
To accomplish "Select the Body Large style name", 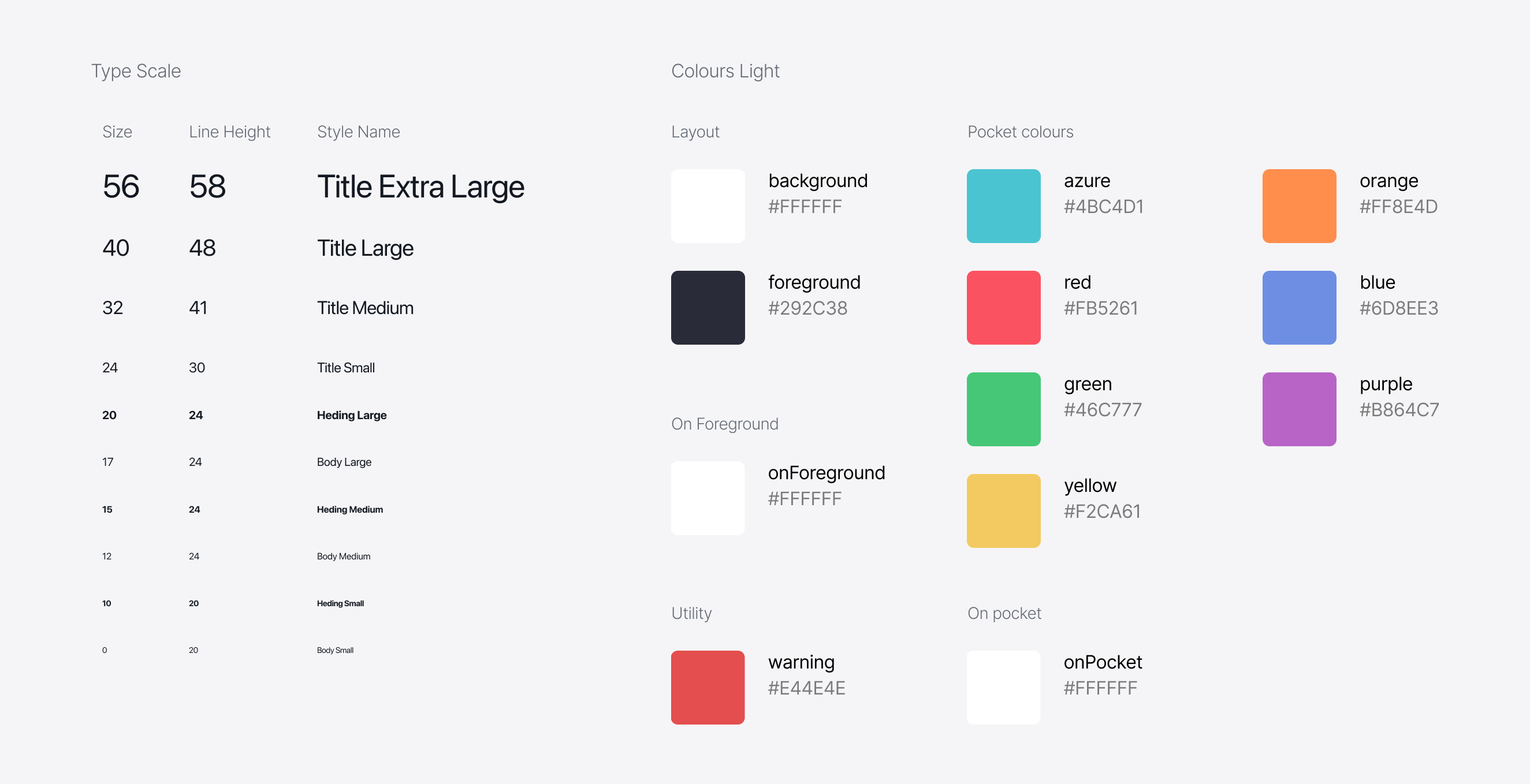I will (344, 462).
